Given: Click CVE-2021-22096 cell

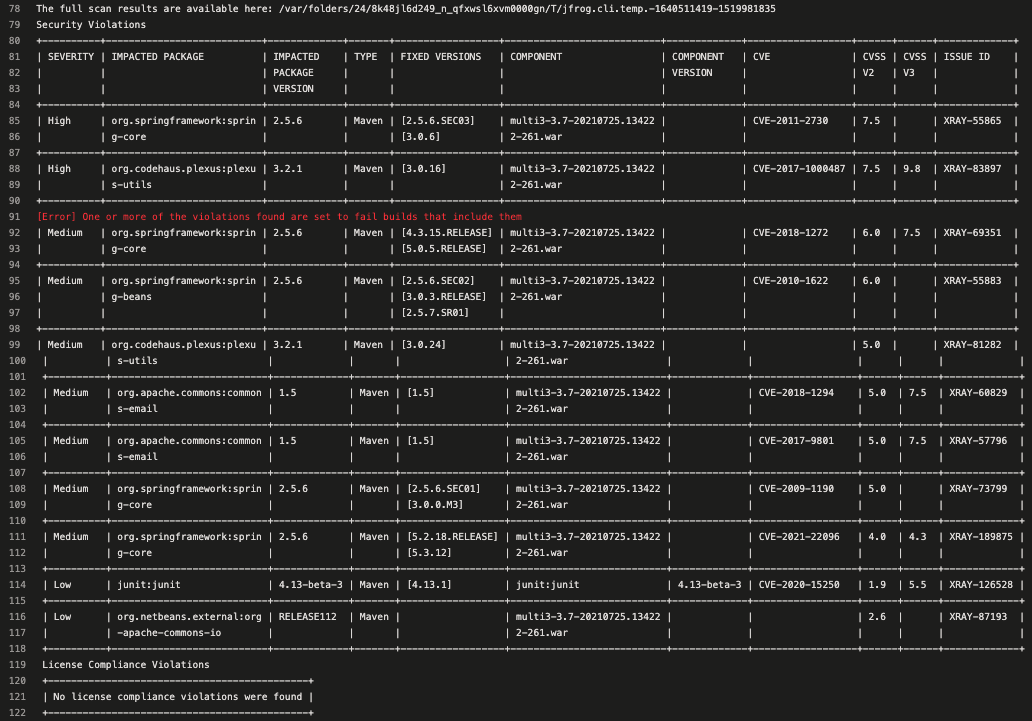Looking at the screenshot, I should click(799, 537).
